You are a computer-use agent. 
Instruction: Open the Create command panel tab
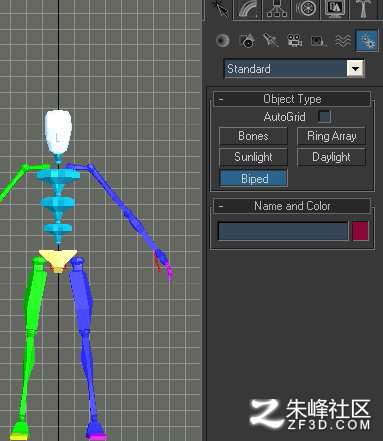tap(220, 9)
